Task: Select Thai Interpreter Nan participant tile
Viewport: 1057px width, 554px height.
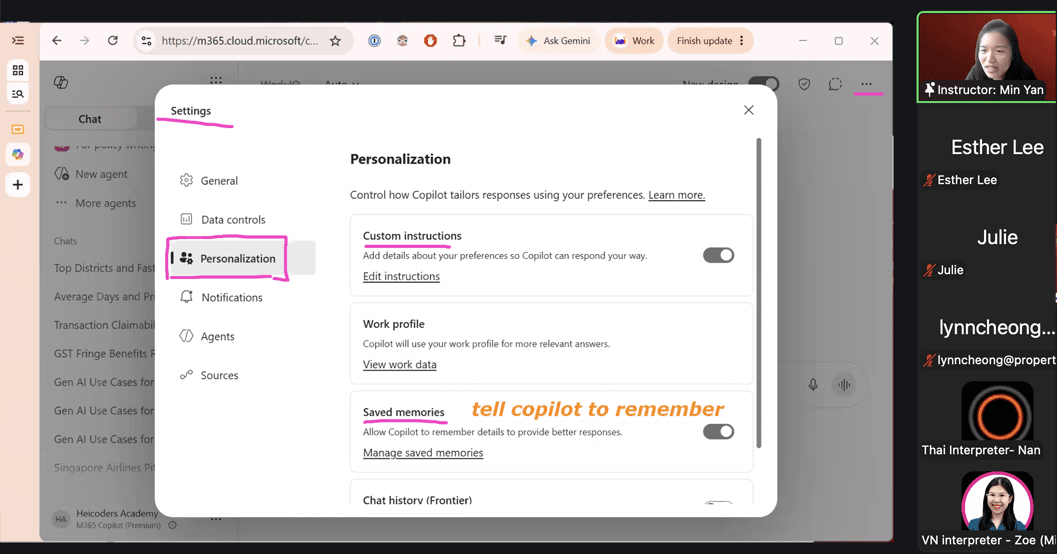Action: 987,420
